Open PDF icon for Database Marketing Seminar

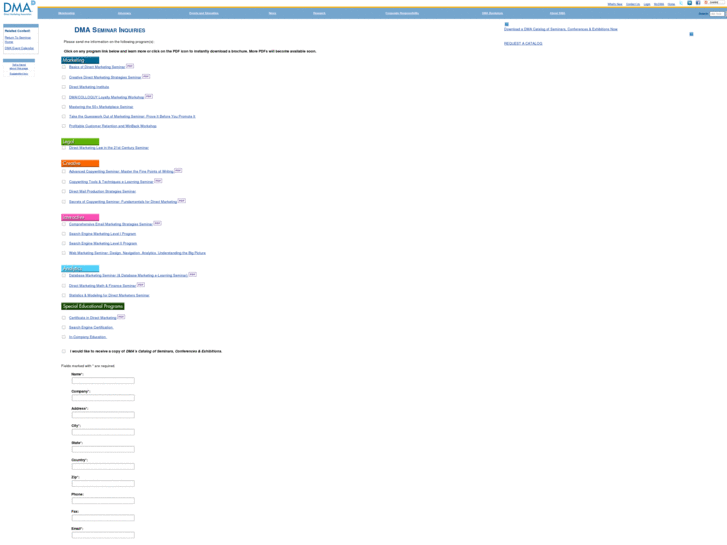(x=193, y=274)
